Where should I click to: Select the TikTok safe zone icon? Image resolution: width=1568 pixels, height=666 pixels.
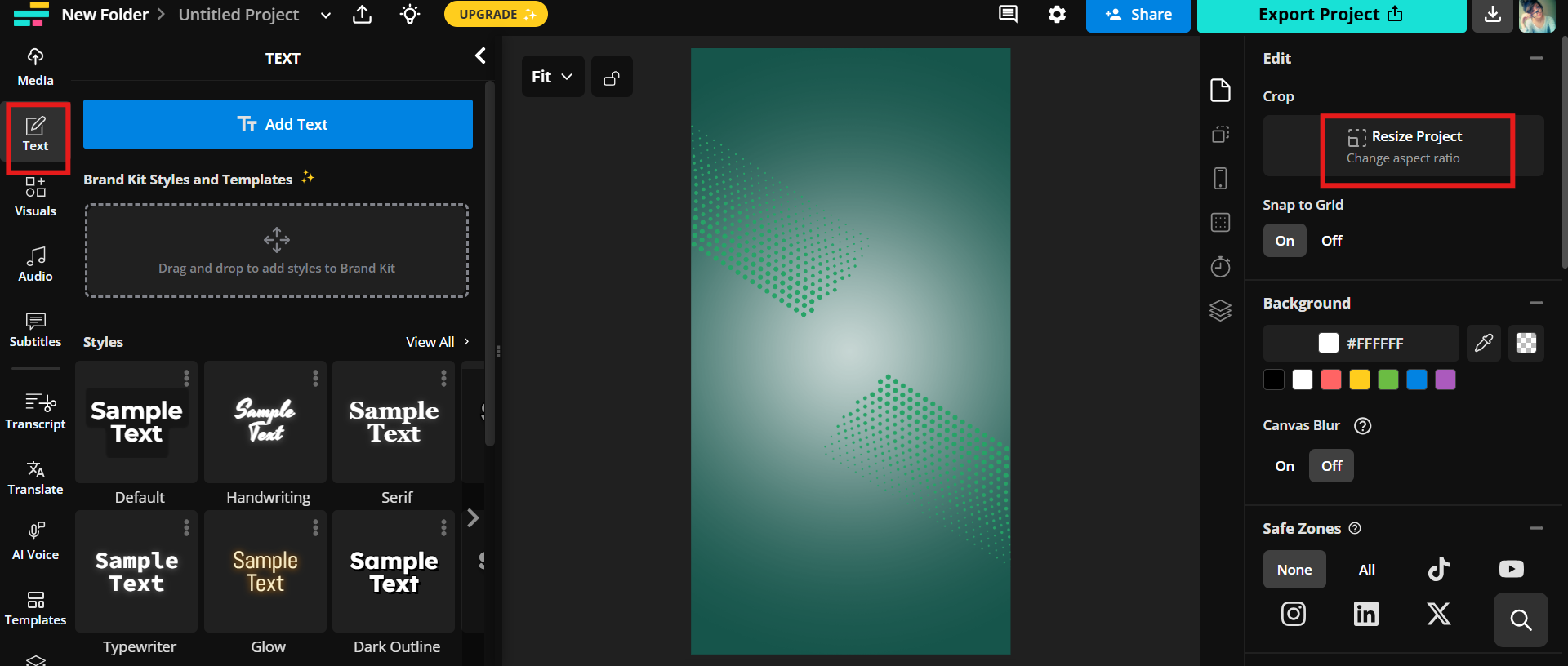pos(1438,569)
